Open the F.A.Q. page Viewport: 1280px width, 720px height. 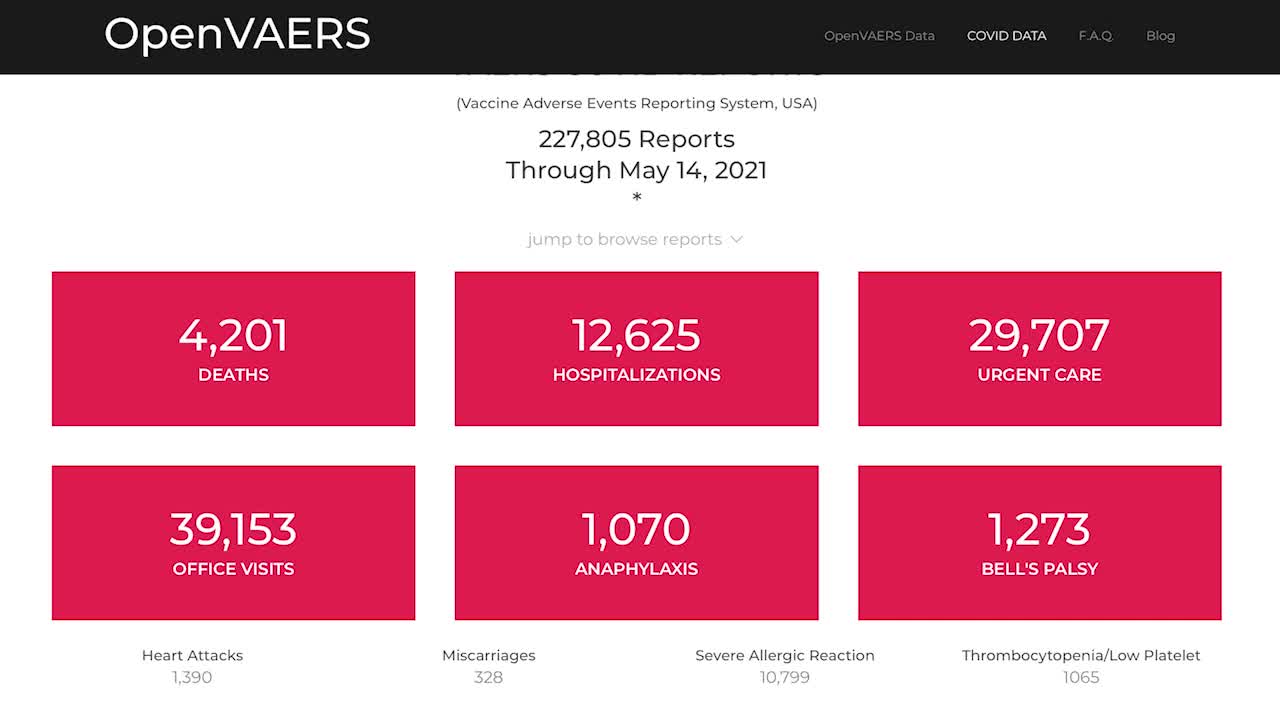pyautogui.click(x=1096, y=36)
